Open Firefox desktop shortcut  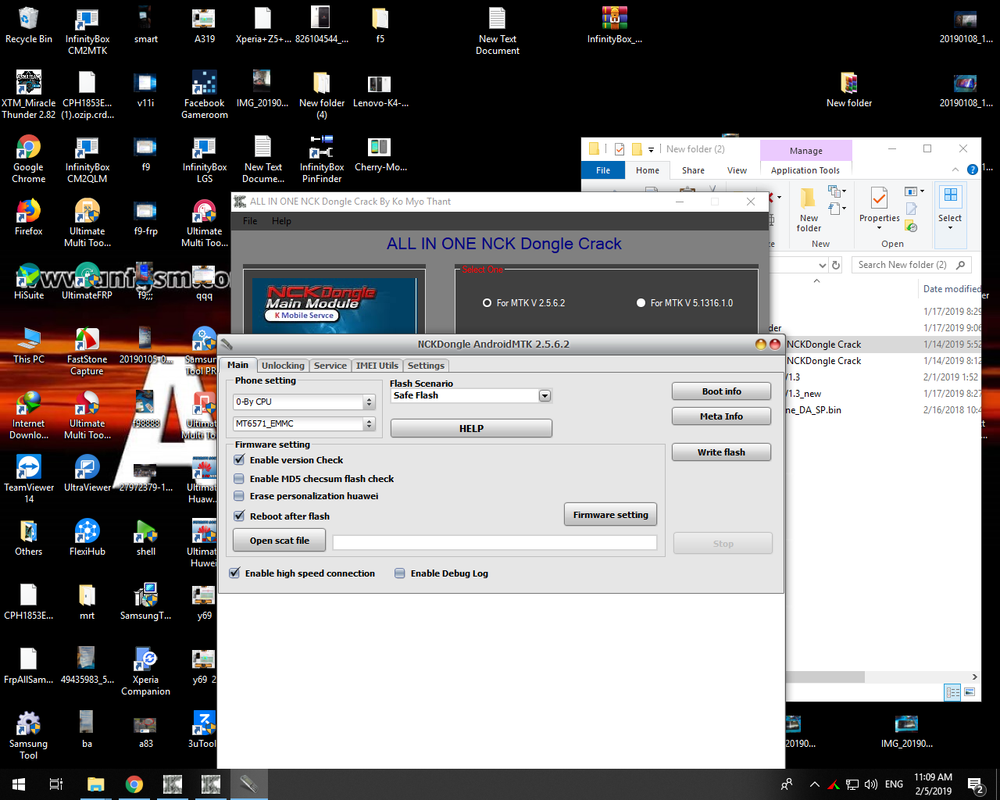tap(29, 217)
